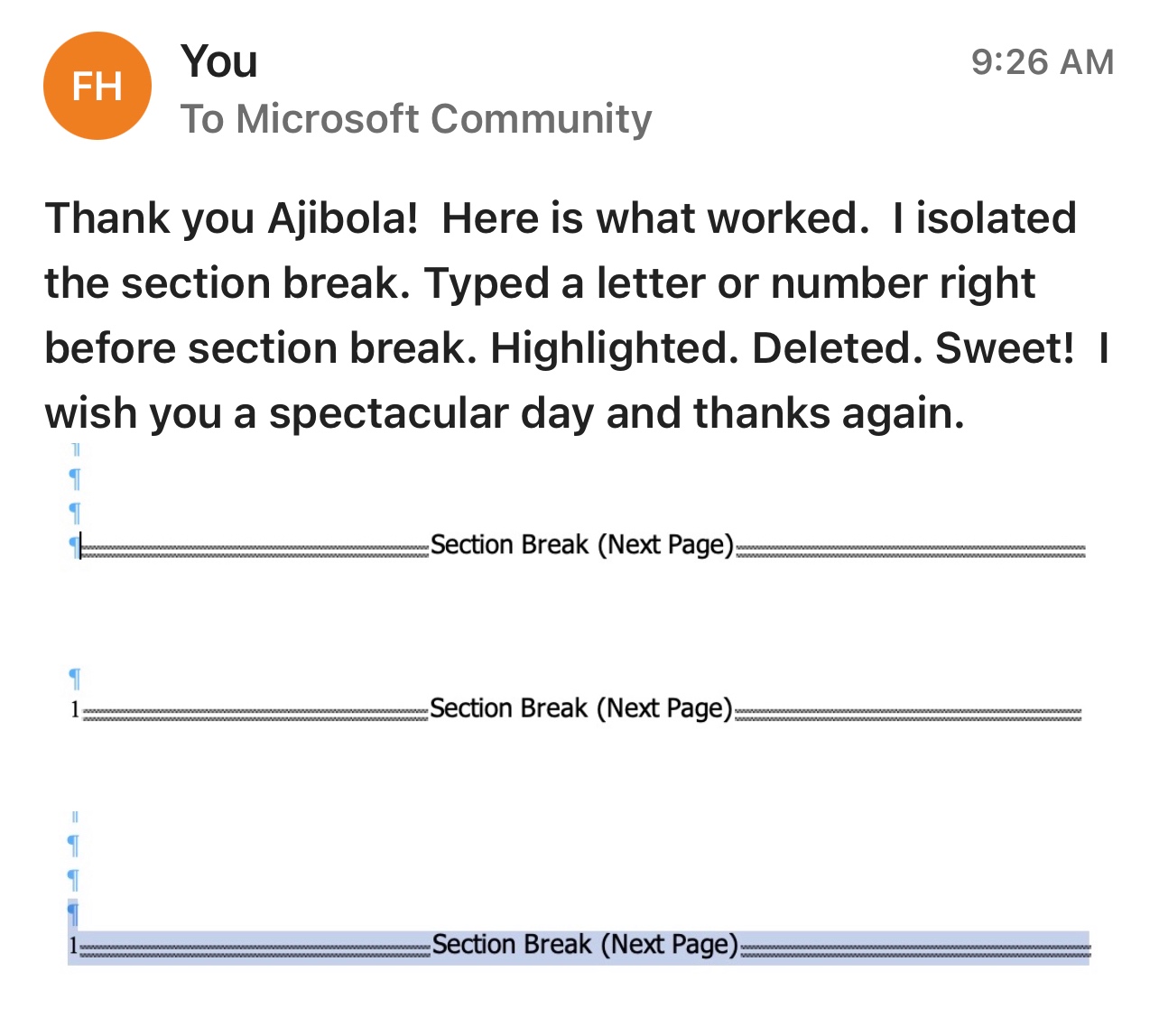Expand the To Microsoft Community recipient line
This screenshot has height=1036, width=1159.
pos(416,118)
